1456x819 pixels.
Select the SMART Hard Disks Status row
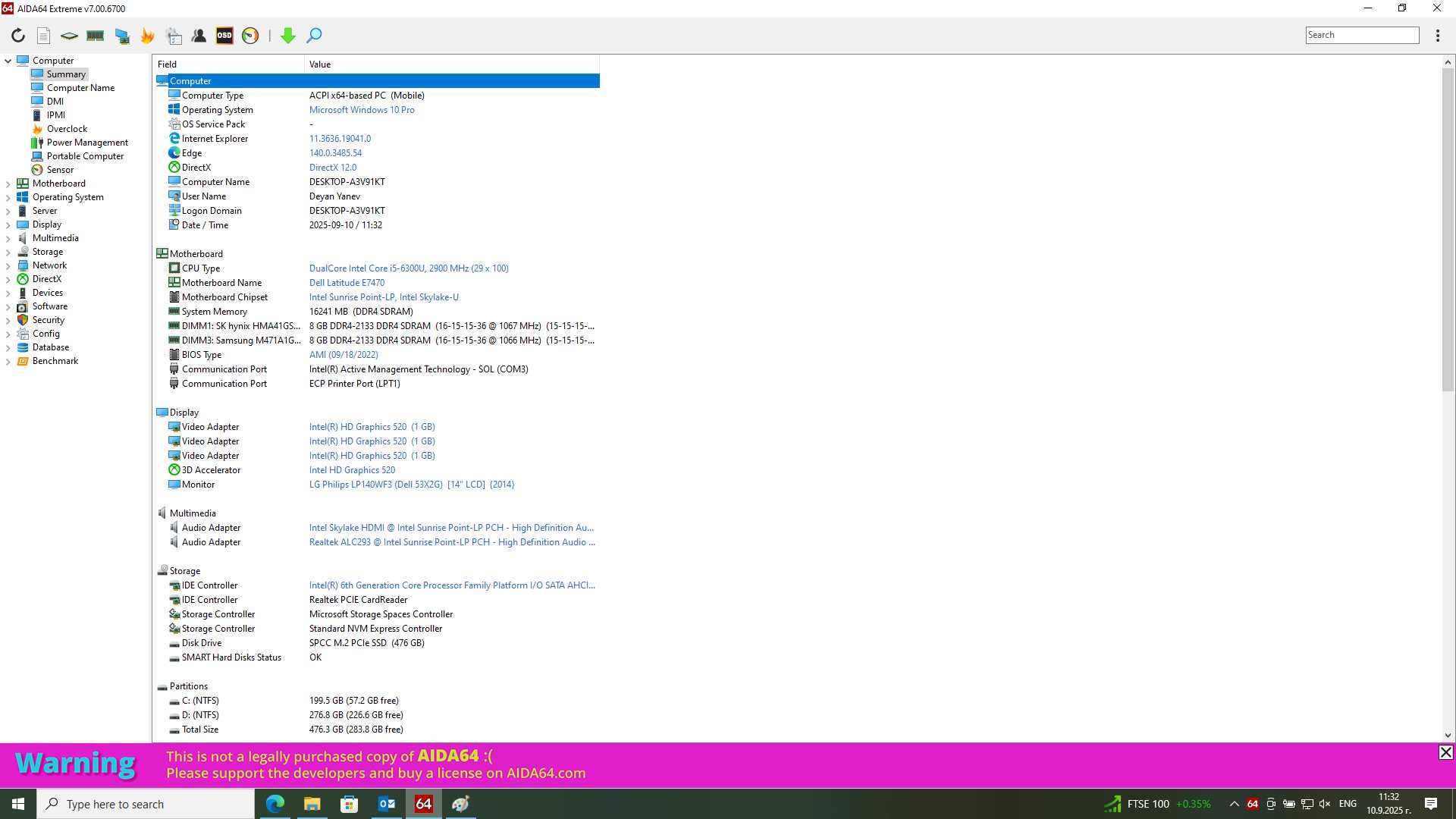coord(378,657)
